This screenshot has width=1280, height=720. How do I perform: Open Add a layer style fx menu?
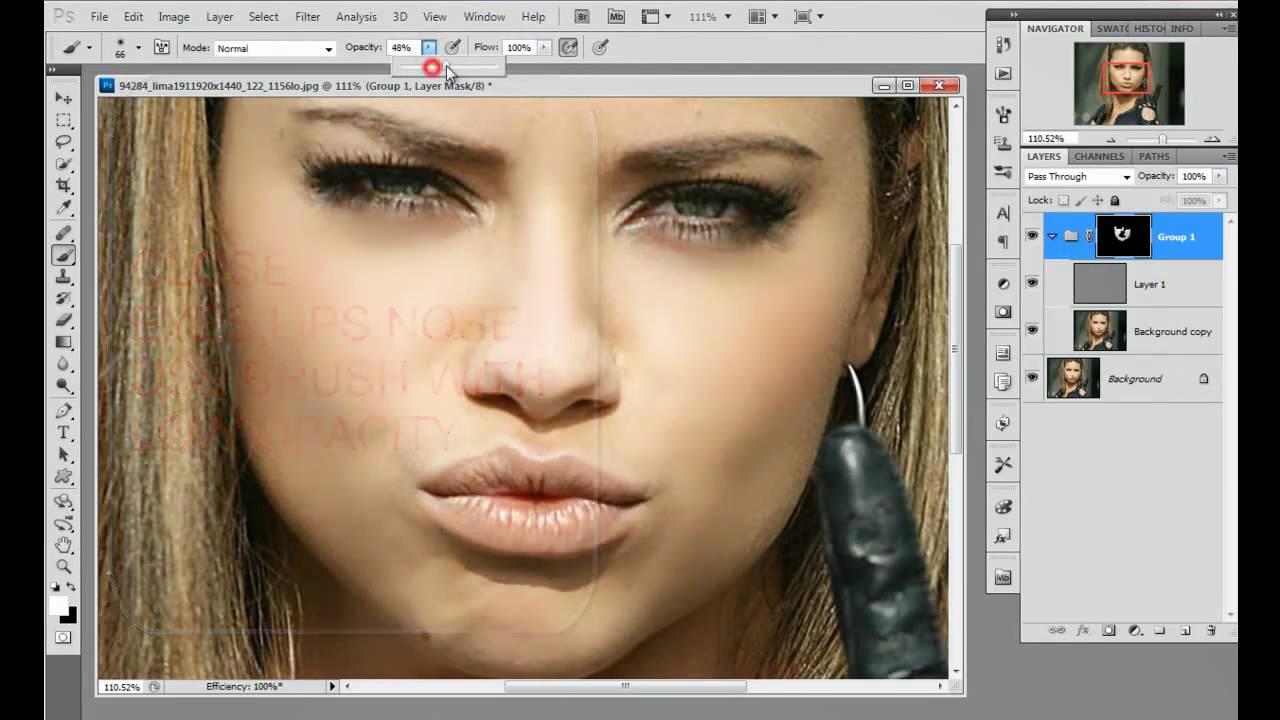coord(1083,631)
